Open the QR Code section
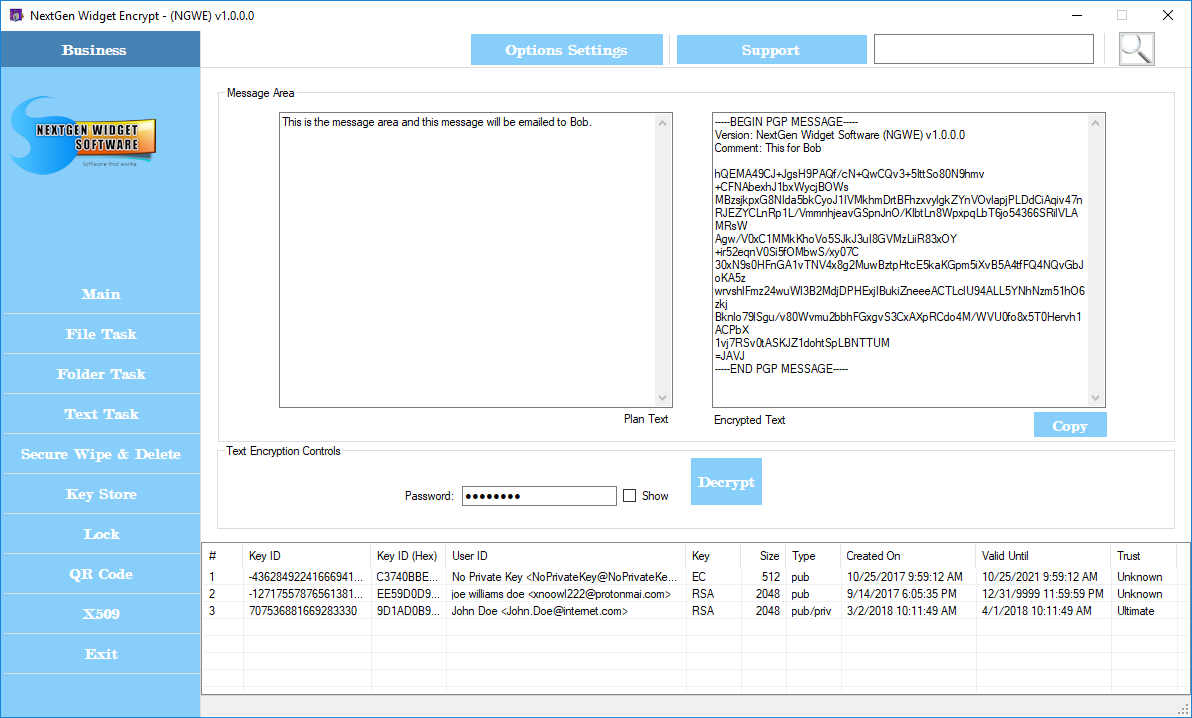 point(101,574)
